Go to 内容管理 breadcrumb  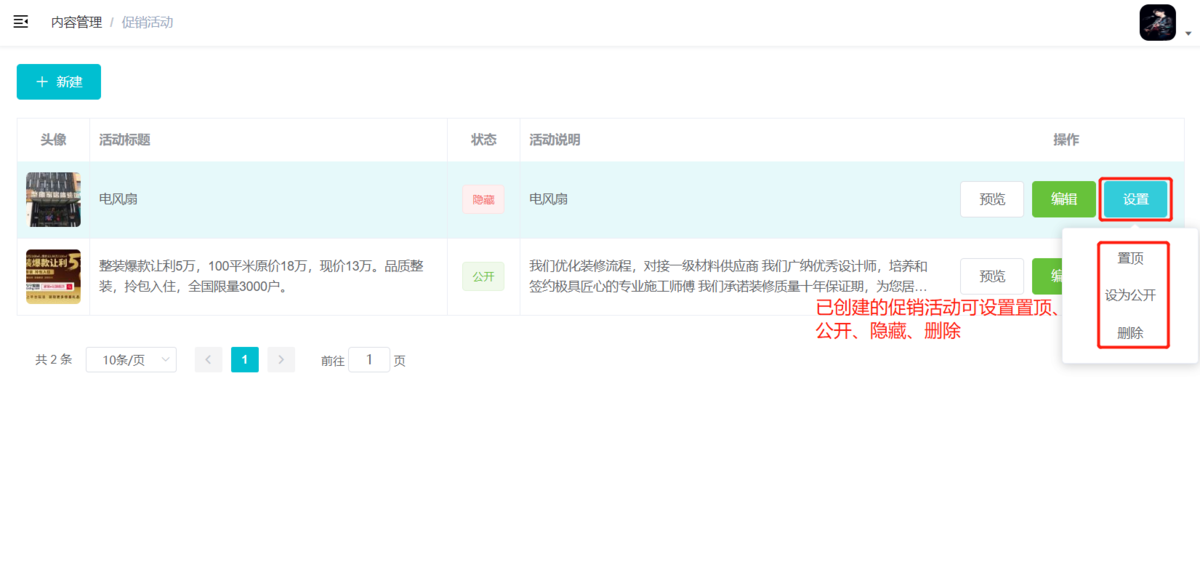click(77, 22)
